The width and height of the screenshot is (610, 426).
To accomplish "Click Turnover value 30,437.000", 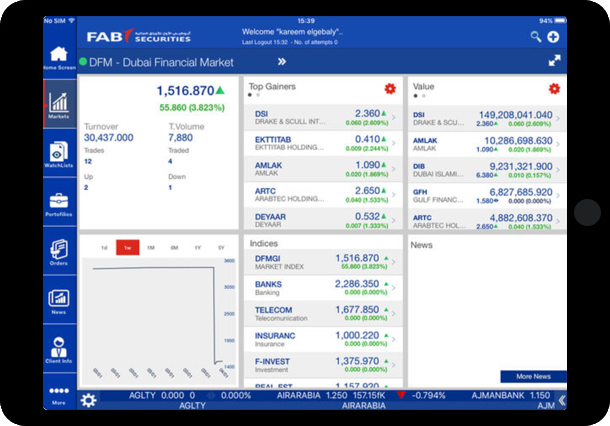I will (x=109, y=138).
